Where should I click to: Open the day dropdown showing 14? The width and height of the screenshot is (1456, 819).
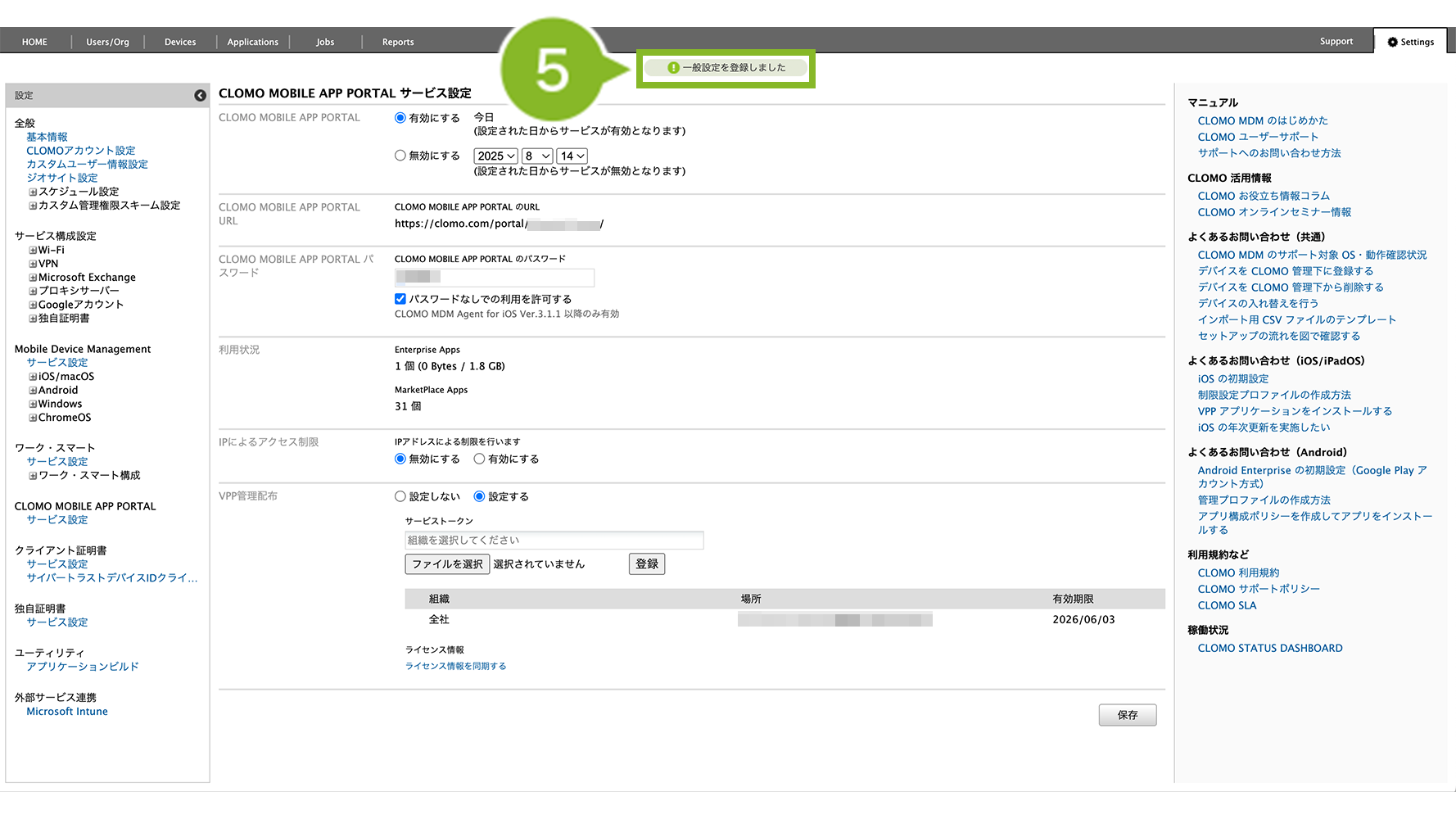click(572, 156)
